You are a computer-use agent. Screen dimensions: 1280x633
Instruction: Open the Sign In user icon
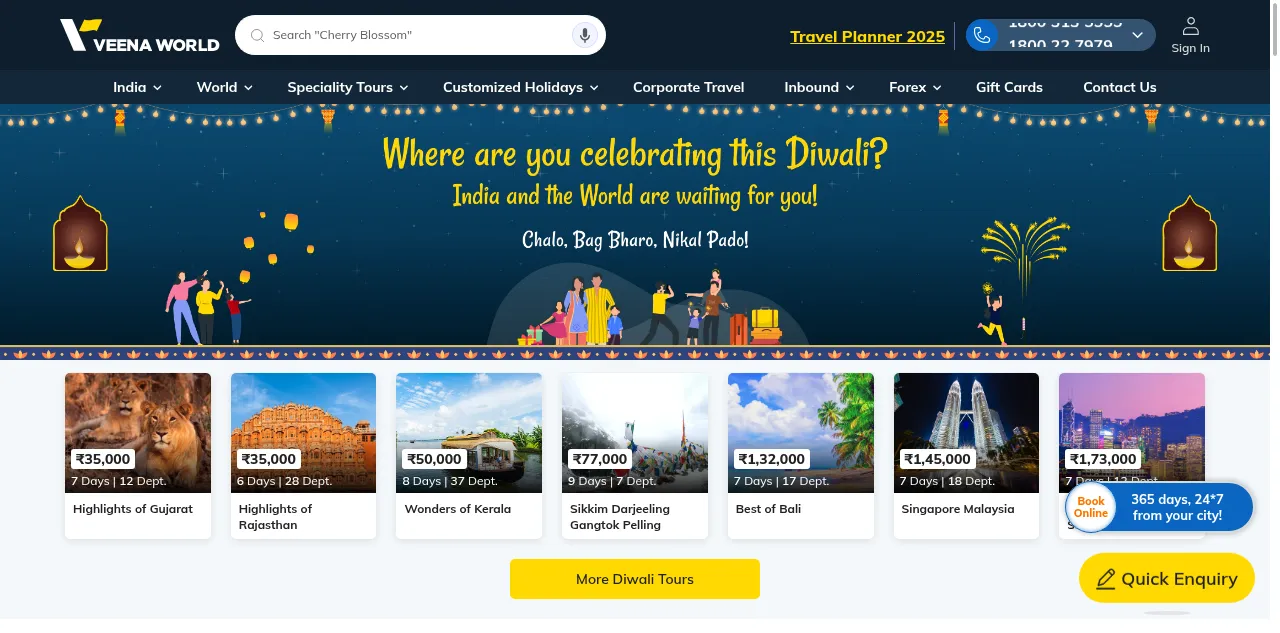1190,26
